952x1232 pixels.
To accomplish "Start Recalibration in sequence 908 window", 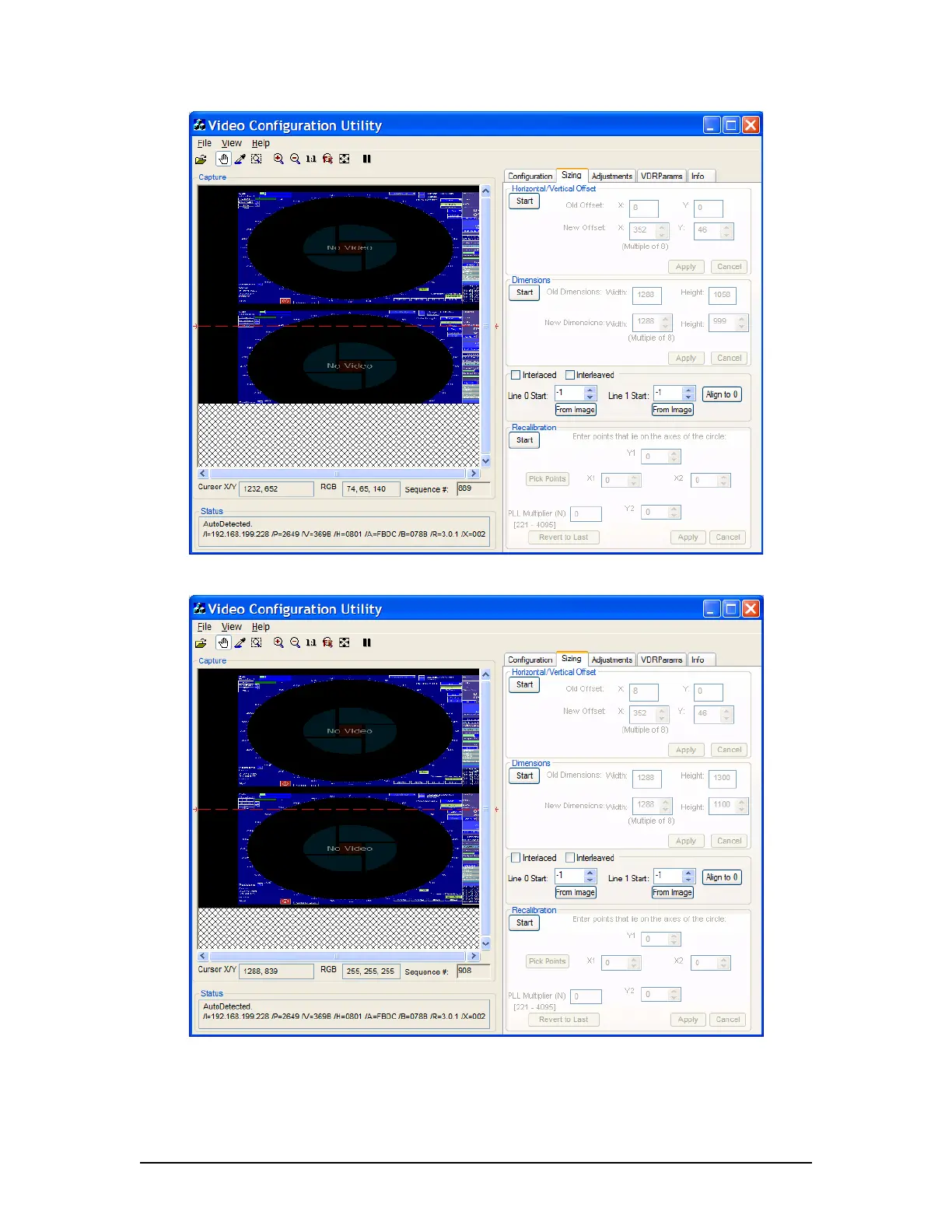I will 524,923.
